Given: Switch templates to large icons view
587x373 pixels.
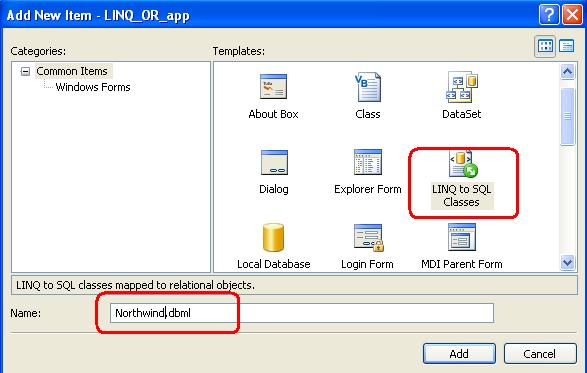Looking at the screenshot, I should pos(545,46).
